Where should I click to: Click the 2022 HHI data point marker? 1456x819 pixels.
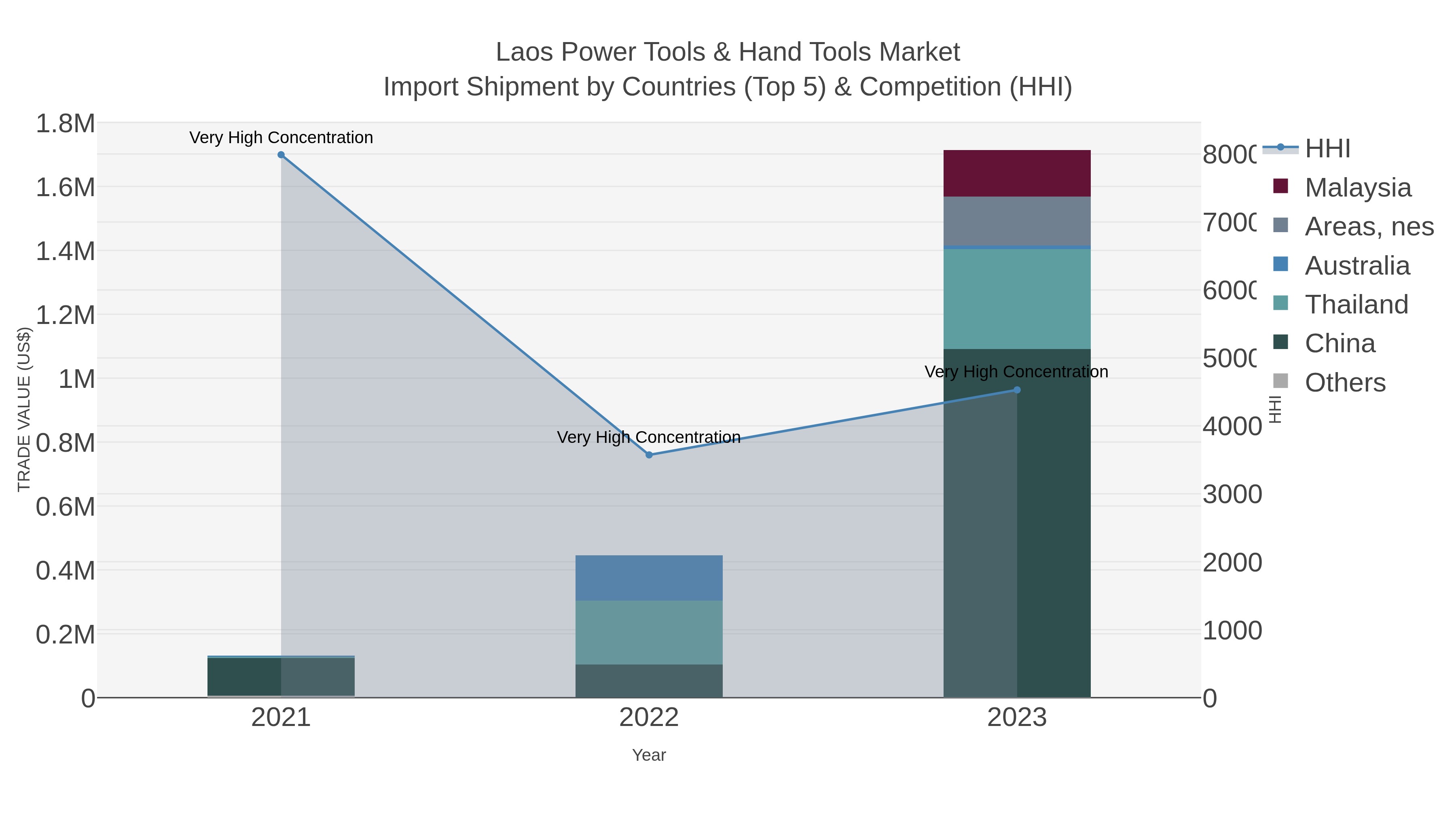pyautogui.click(x=649, y=455)
